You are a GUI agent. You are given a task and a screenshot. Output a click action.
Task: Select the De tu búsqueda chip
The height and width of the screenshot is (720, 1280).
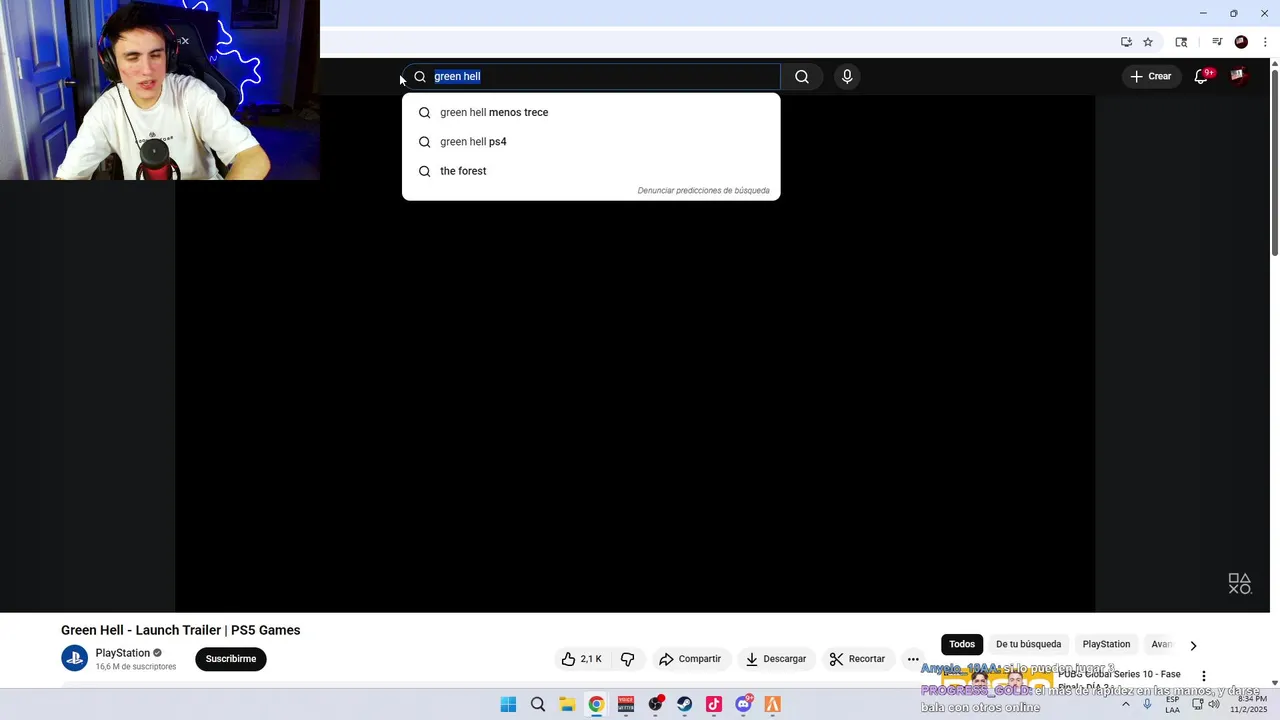click(1028, 645)
